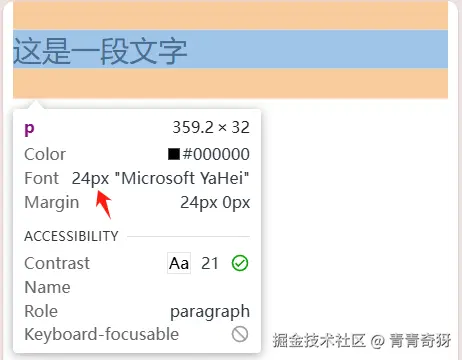Click the Keyboard-focusable label
462x360 pixels.
(x=102, y=334)
